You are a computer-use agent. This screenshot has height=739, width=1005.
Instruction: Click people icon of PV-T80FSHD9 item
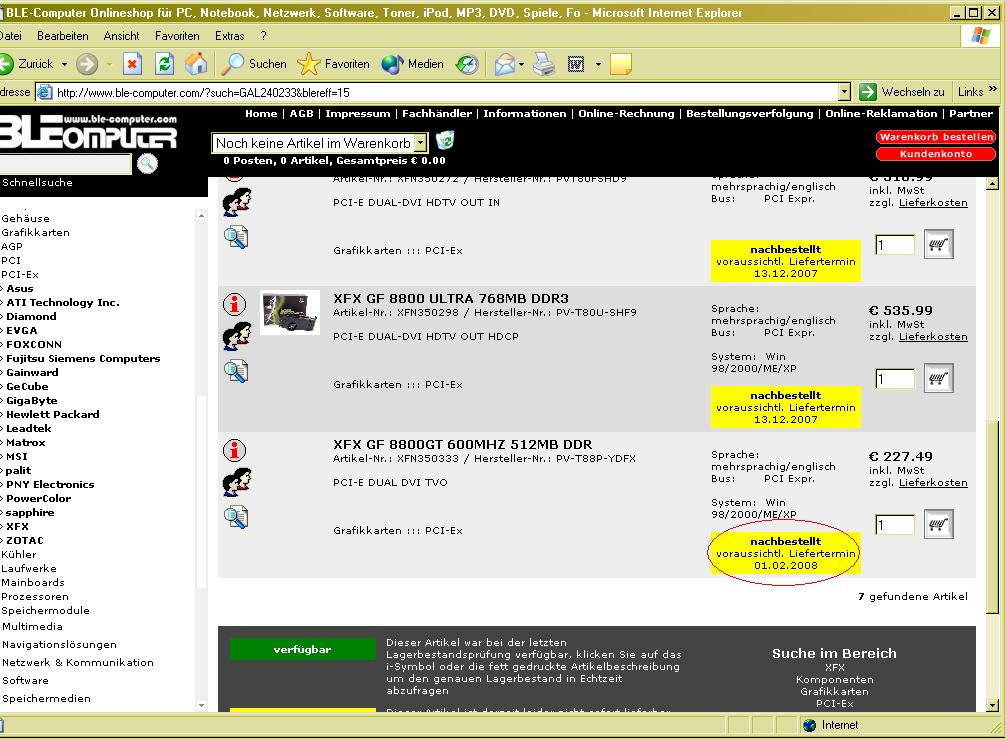pyautogui.click(x=237, y=202)
